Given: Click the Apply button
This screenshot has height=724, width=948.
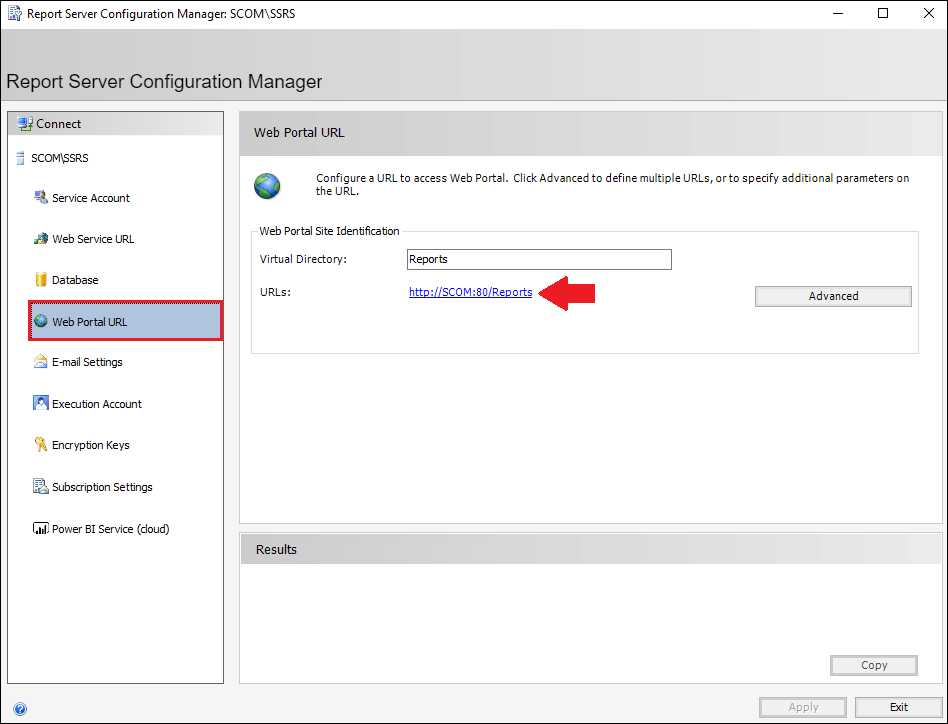Looking at the screenshot, I should pyautogui.click(x=803, y=707).
